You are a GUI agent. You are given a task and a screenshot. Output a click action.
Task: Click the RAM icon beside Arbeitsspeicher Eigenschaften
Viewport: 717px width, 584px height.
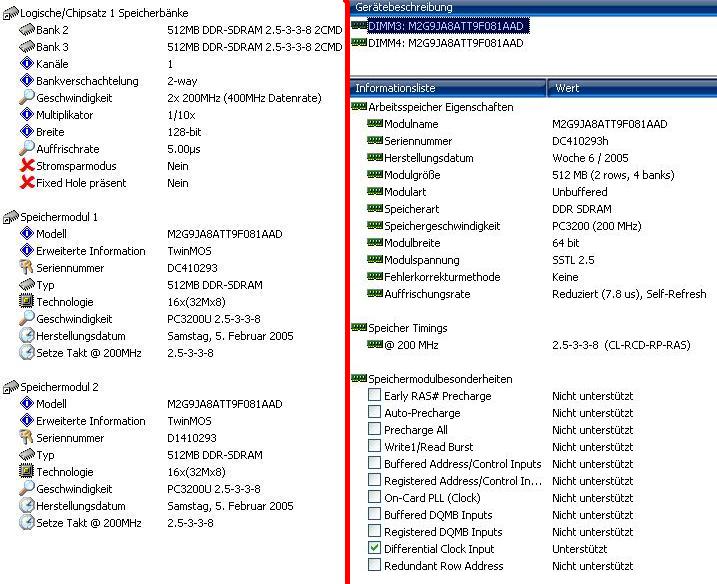tap(359, 107)
